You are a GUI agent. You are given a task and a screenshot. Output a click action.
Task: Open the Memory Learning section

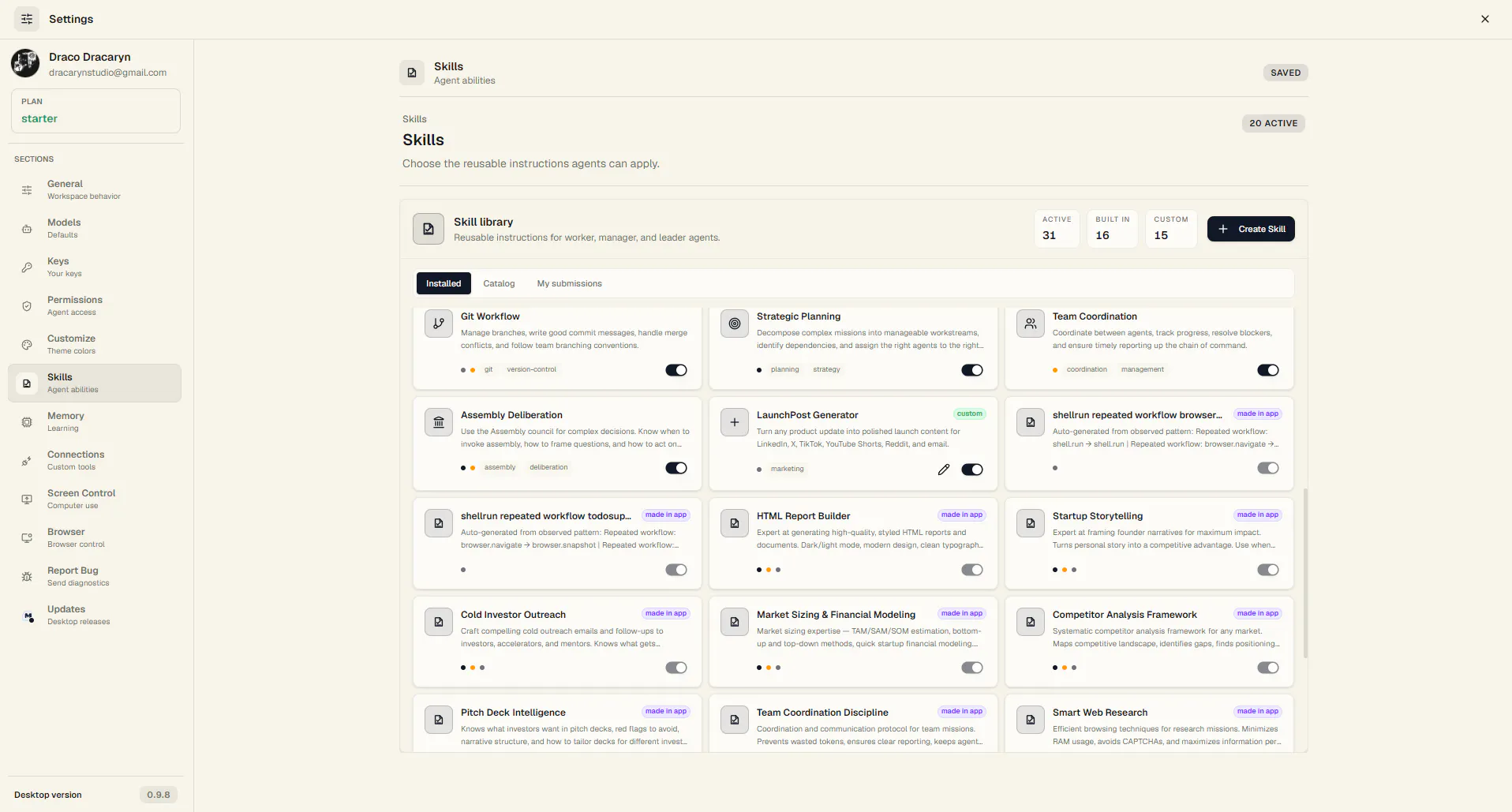click(x=95, y=421)
